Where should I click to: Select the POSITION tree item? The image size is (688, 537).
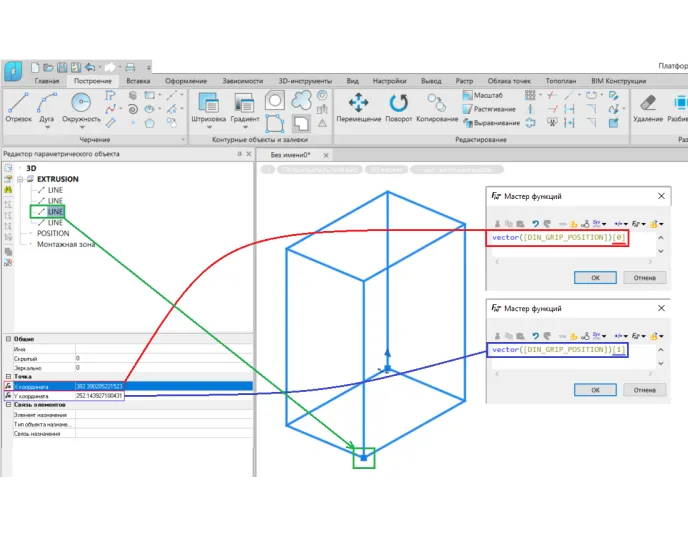coord(53,233)
